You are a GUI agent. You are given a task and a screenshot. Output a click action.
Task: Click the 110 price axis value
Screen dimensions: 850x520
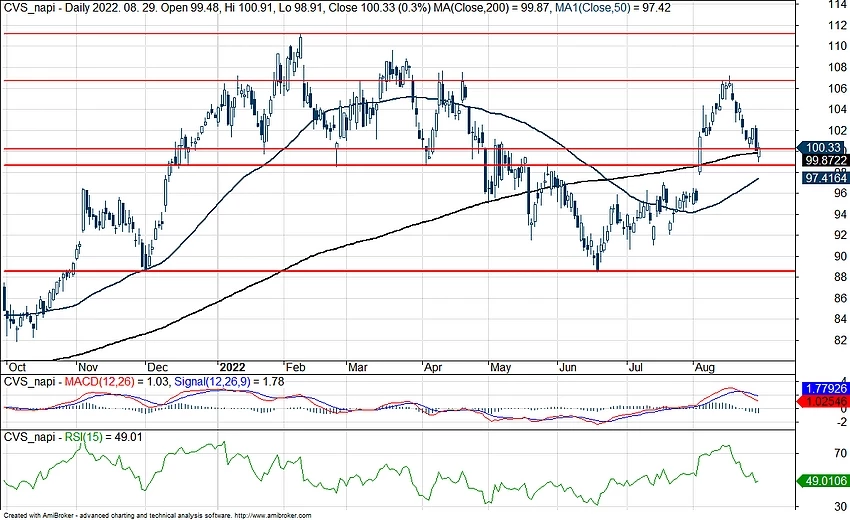(837, 46)
